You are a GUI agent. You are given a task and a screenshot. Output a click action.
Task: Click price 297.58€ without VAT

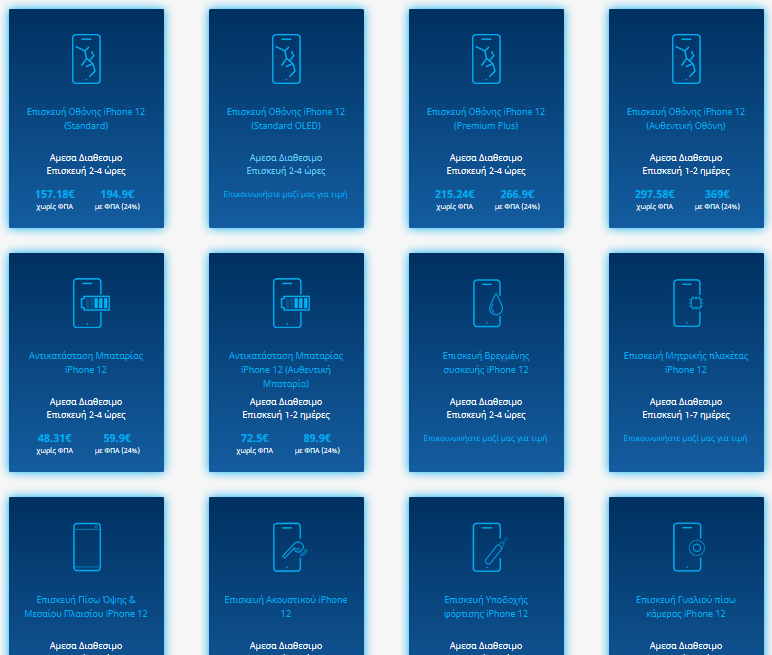654,194
